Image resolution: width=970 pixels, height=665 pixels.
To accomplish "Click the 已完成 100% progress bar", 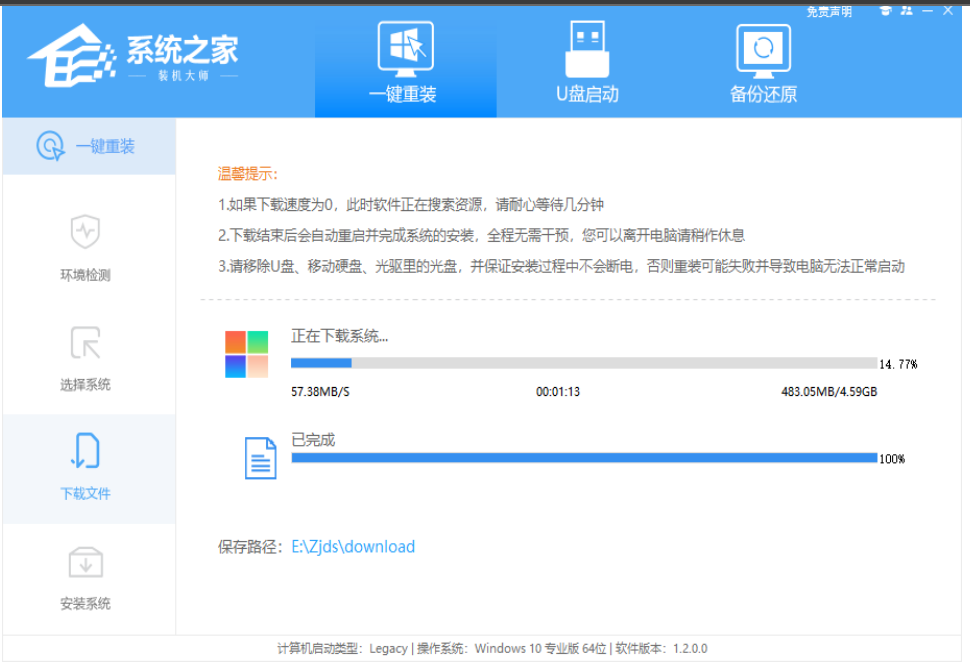I will coord(584,458).
